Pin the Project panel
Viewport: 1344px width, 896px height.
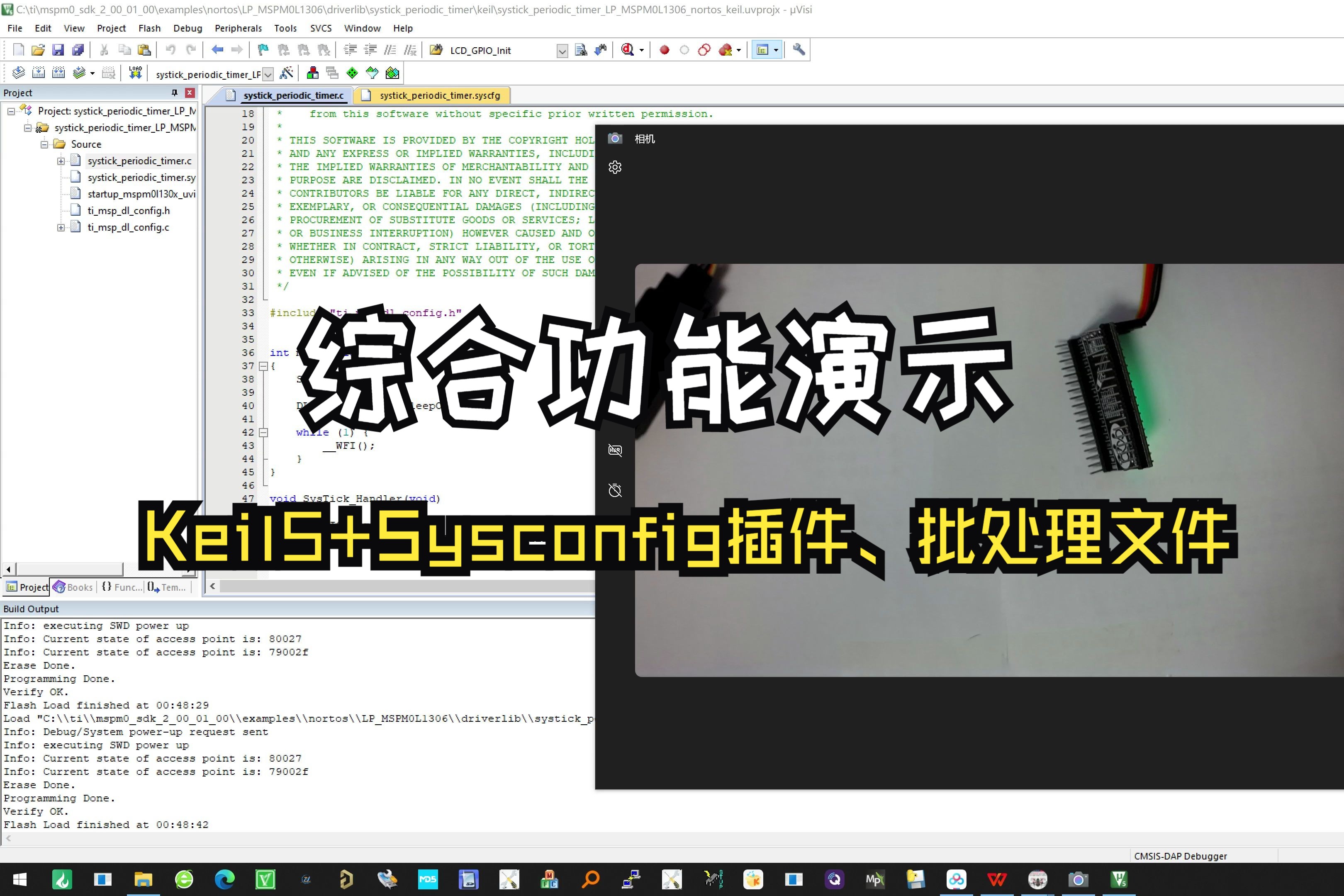[174, 93]
